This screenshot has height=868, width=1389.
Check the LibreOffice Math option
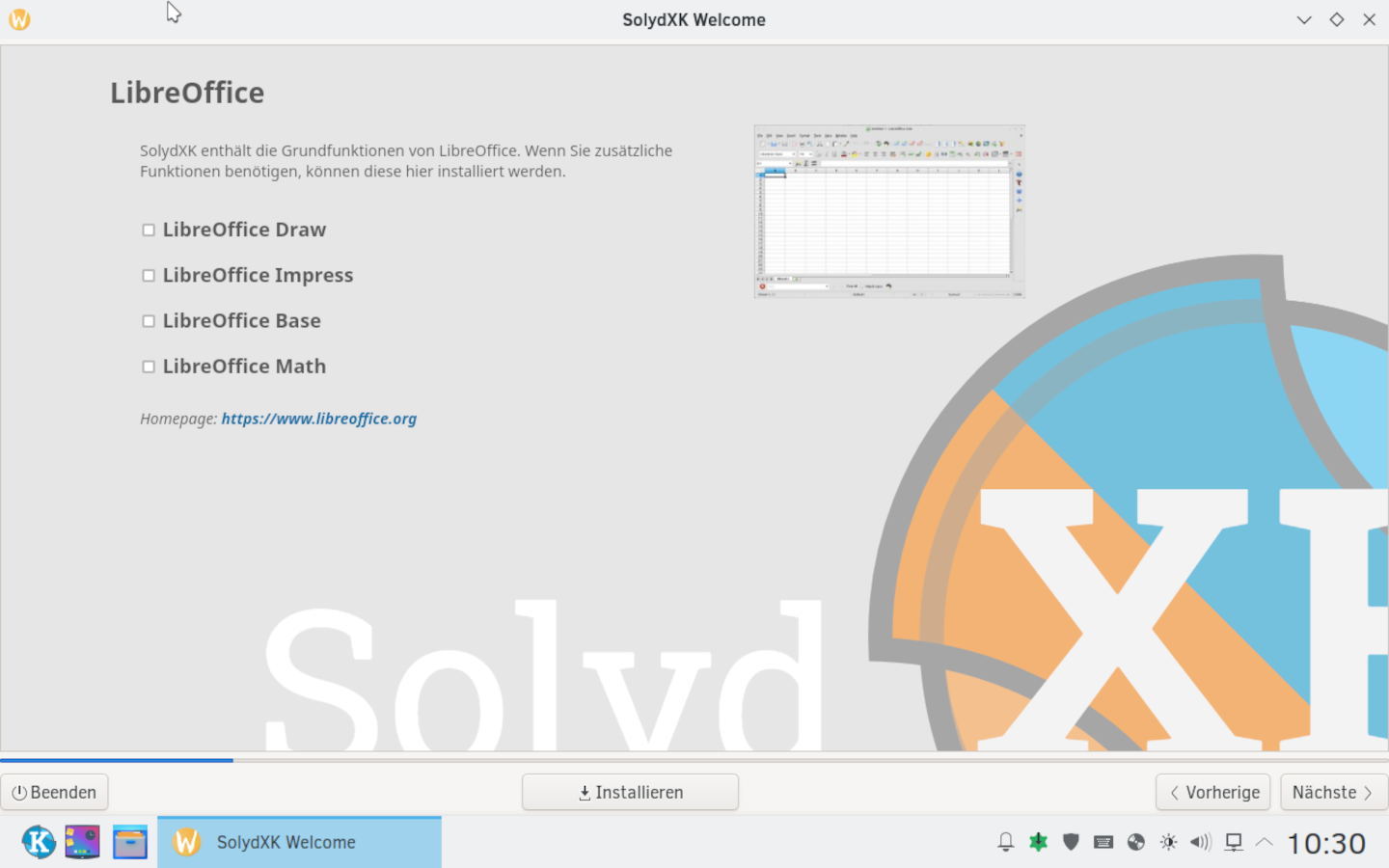click(149, 366)
